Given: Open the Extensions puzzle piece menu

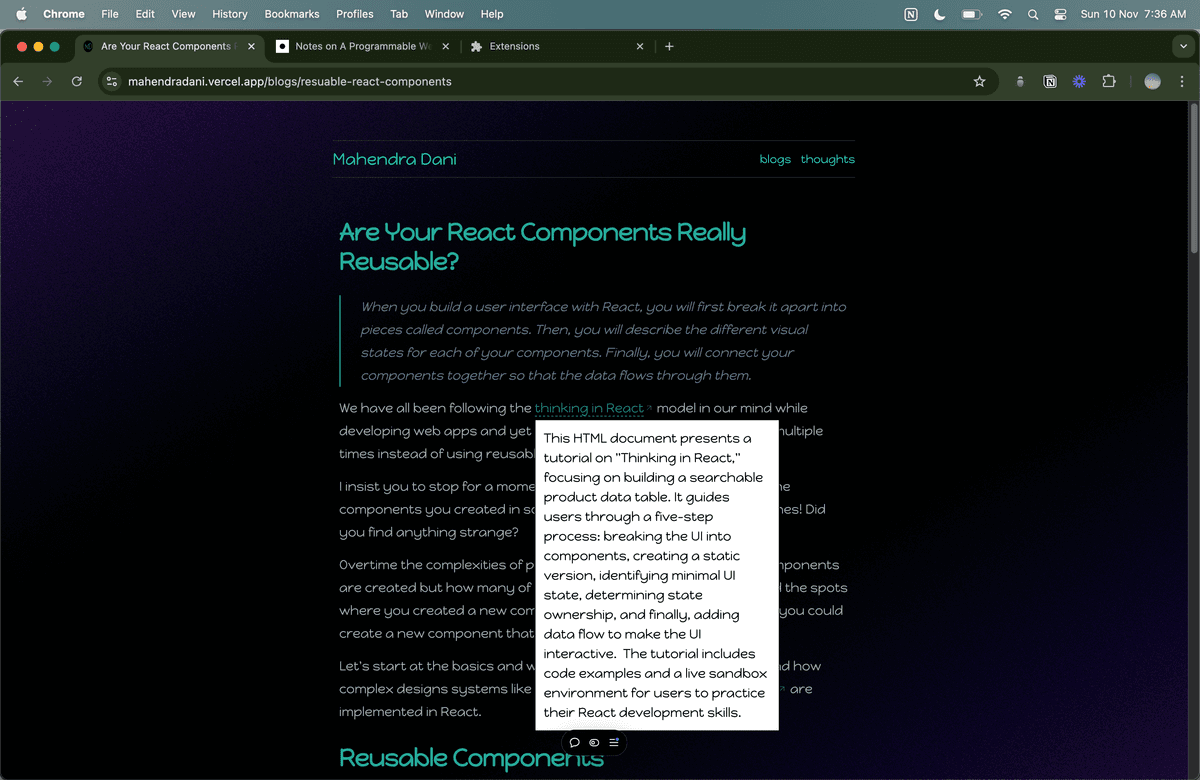Looking at the screenshot, I should pos(1108,82).
